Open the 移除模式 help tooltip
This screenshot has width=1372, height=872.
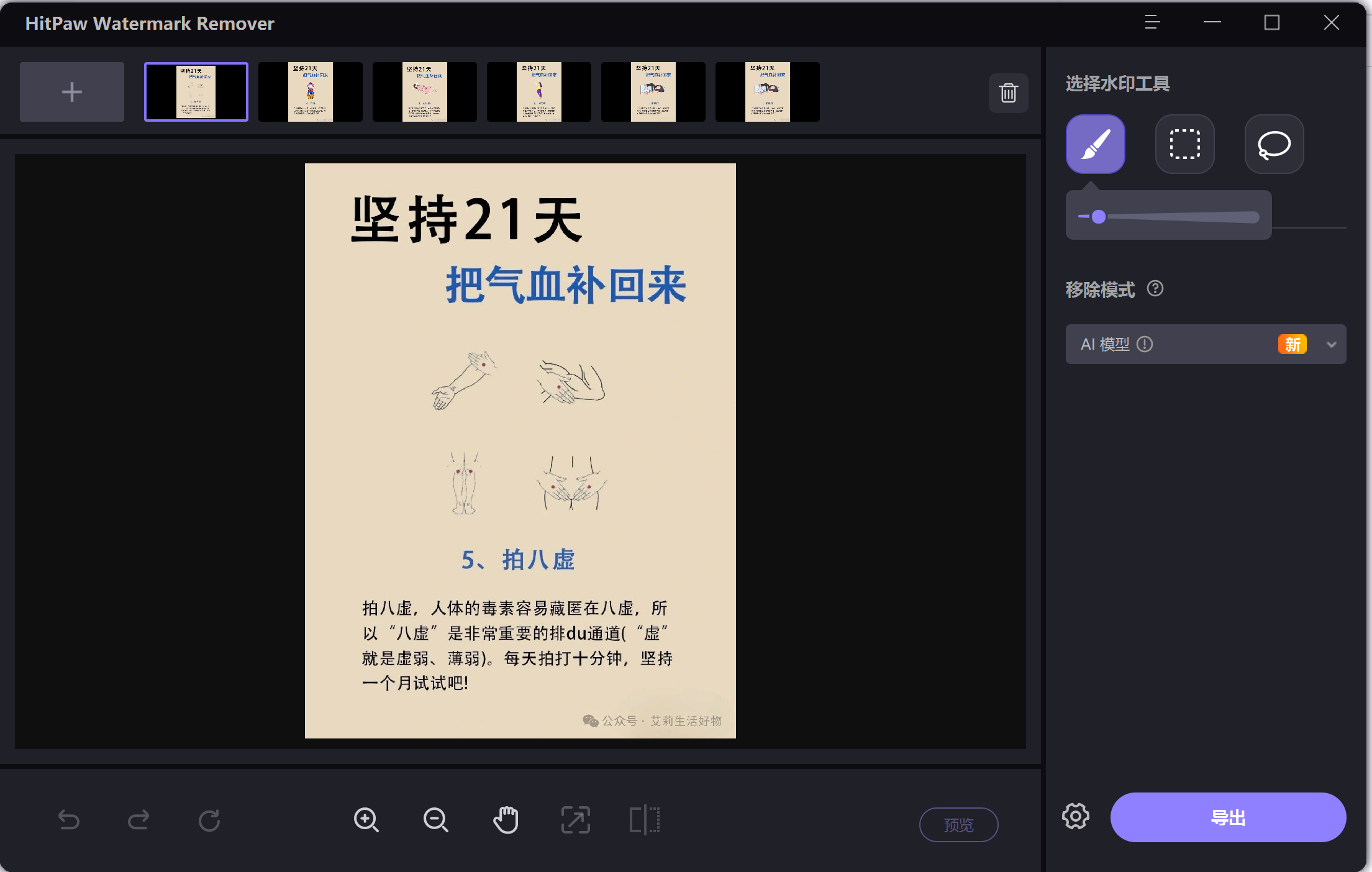1156,288
